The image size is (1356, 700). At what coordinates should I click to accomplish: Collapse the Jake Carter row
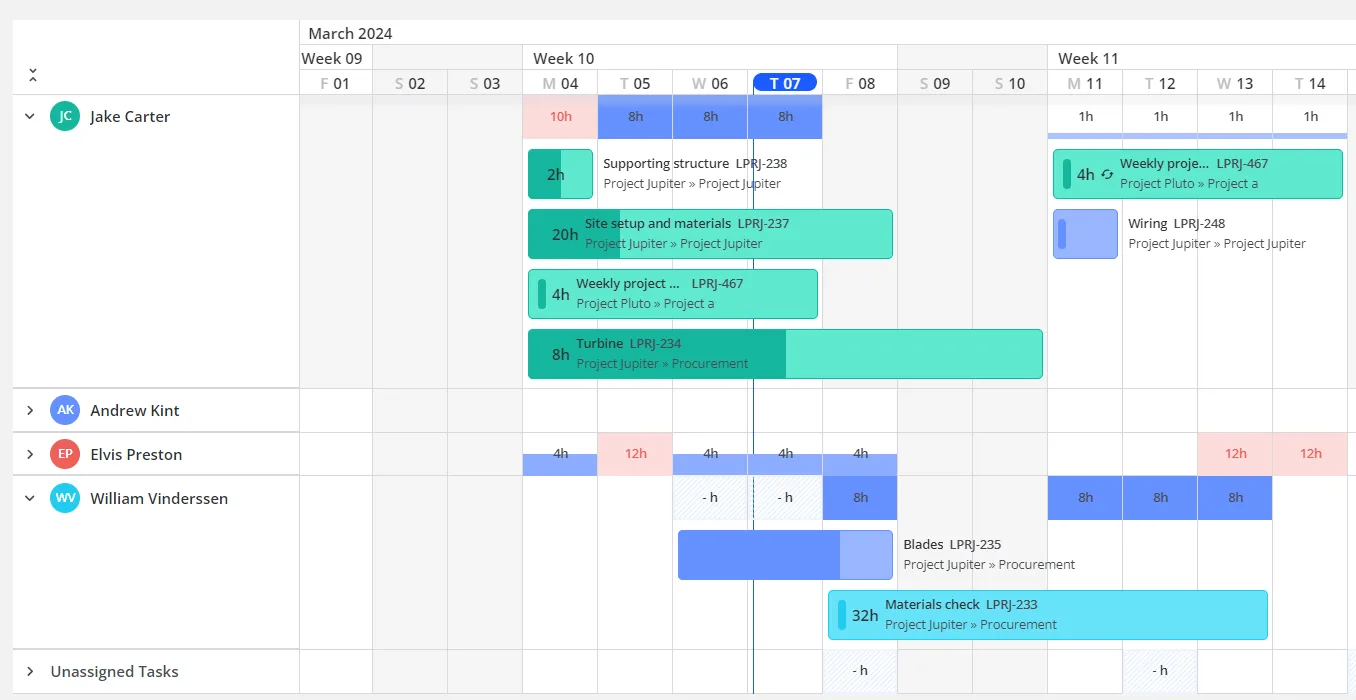(29, 116)
